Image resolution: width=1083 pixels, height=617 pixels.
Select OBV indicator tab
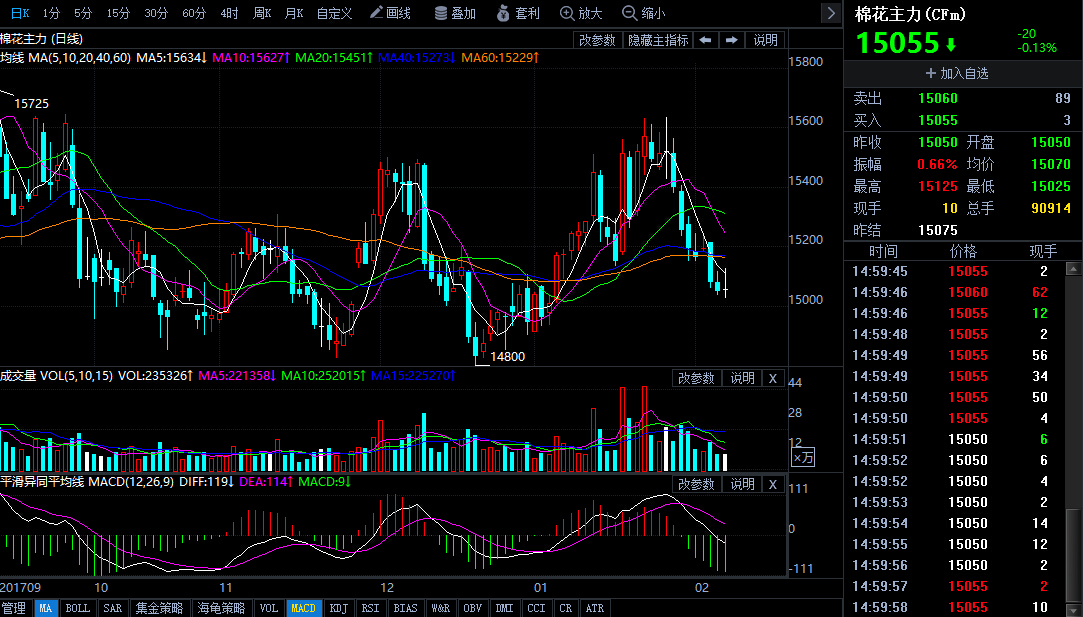point(472,608)
